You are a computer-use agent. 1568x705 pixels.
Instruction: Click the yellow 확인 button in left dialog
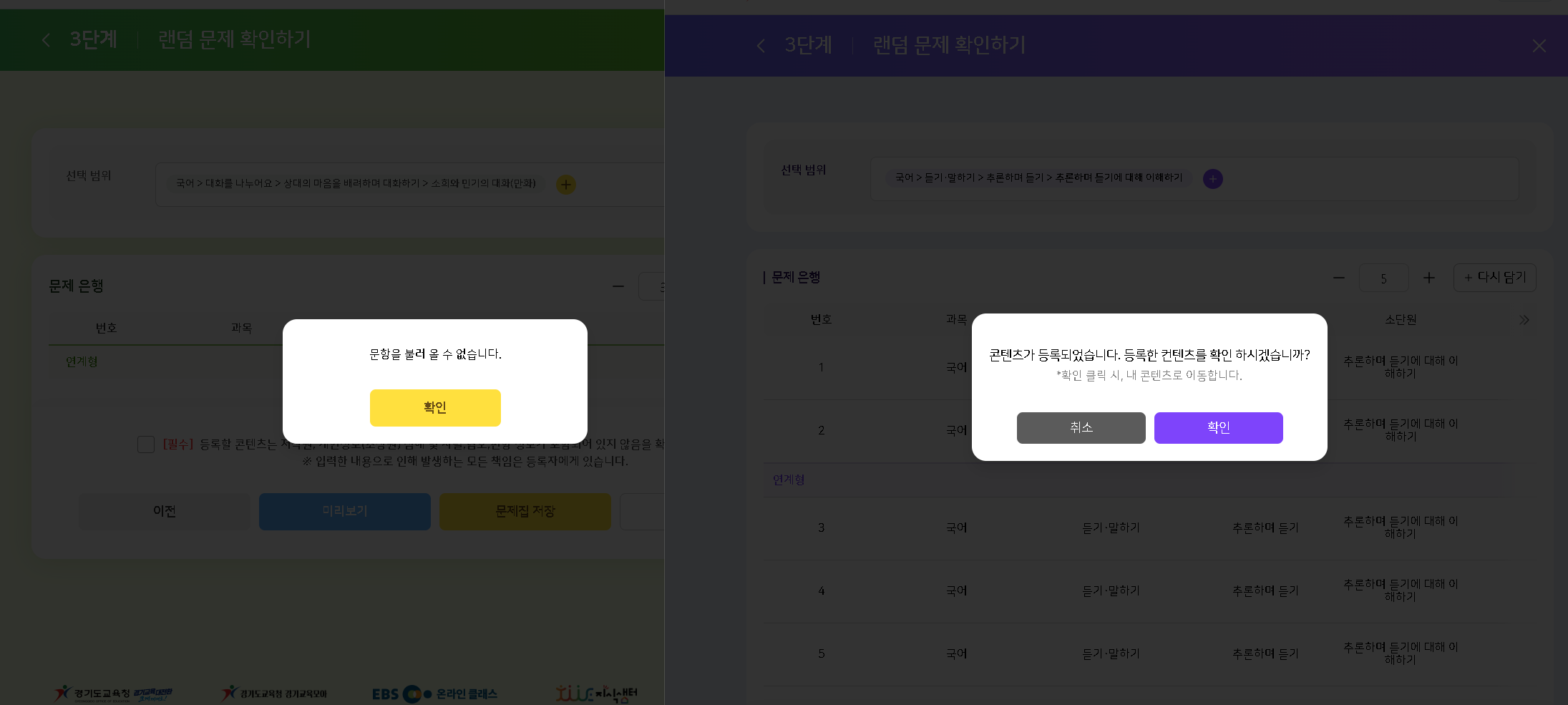(435, 407)
